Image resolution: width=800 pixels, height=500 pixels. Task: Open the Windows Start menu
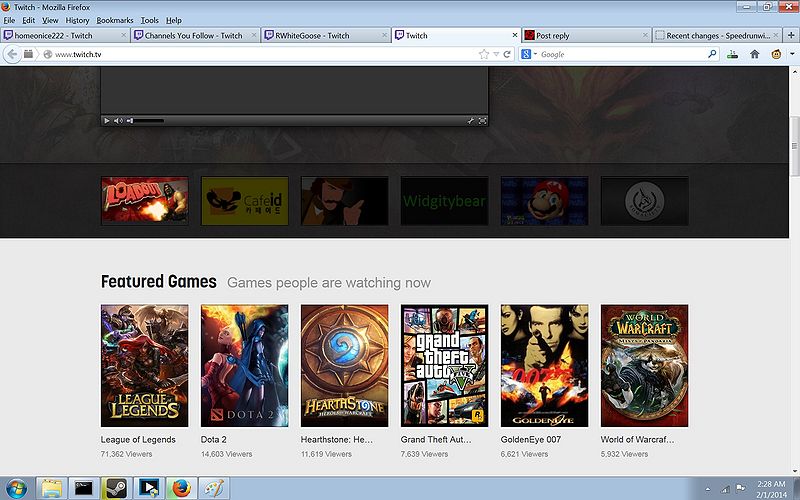pos(16,488)
